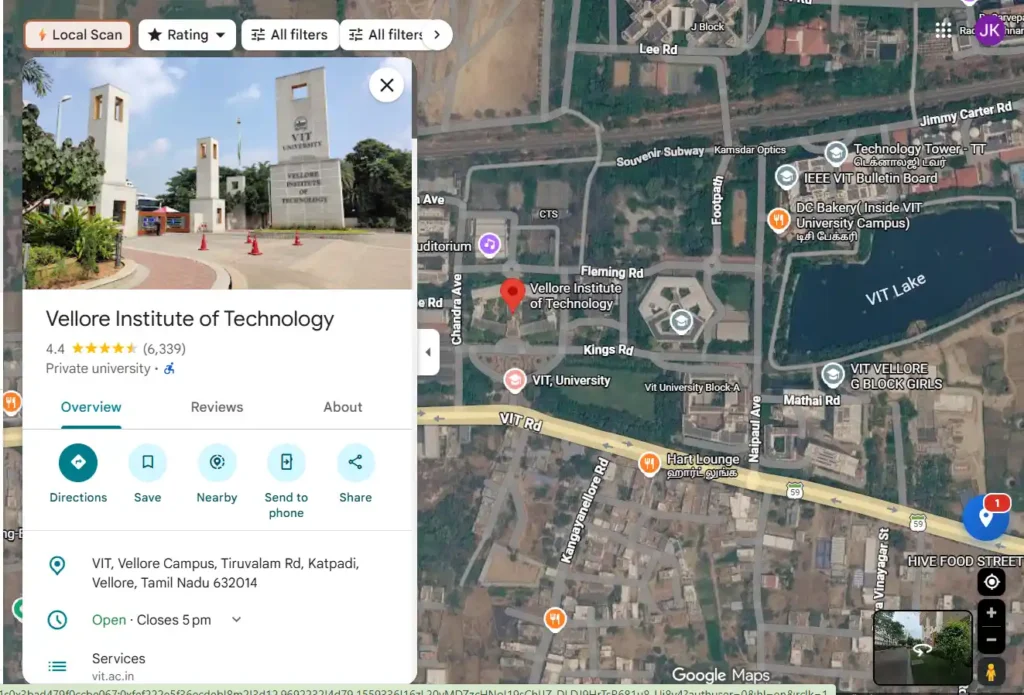Click the Vit University Block-A label
The image size is (1024, 695).
[692, 387]
